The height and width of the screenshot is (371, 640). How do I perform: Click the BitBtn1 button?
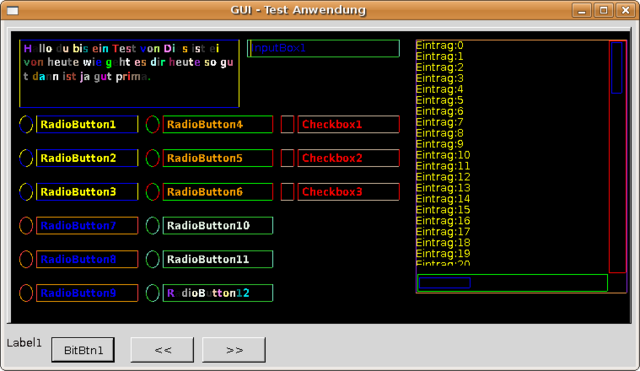coord(83,350)
